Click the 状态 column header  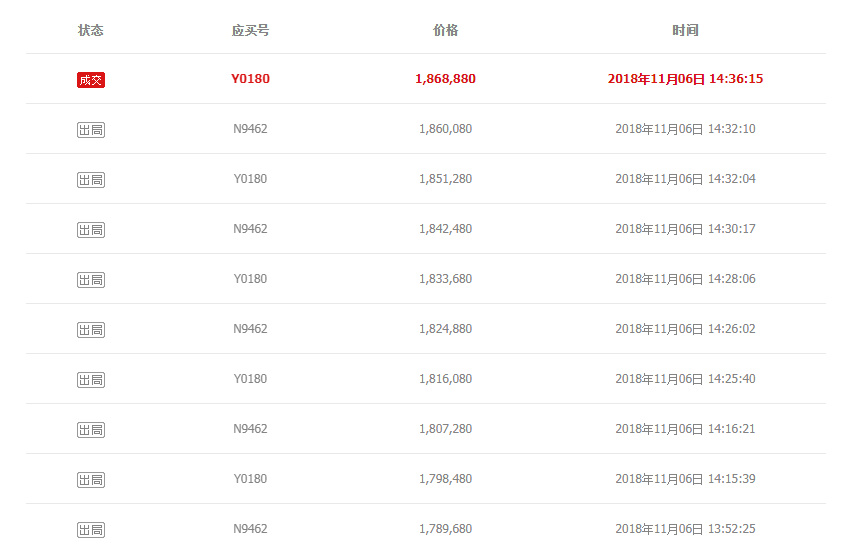91,30
